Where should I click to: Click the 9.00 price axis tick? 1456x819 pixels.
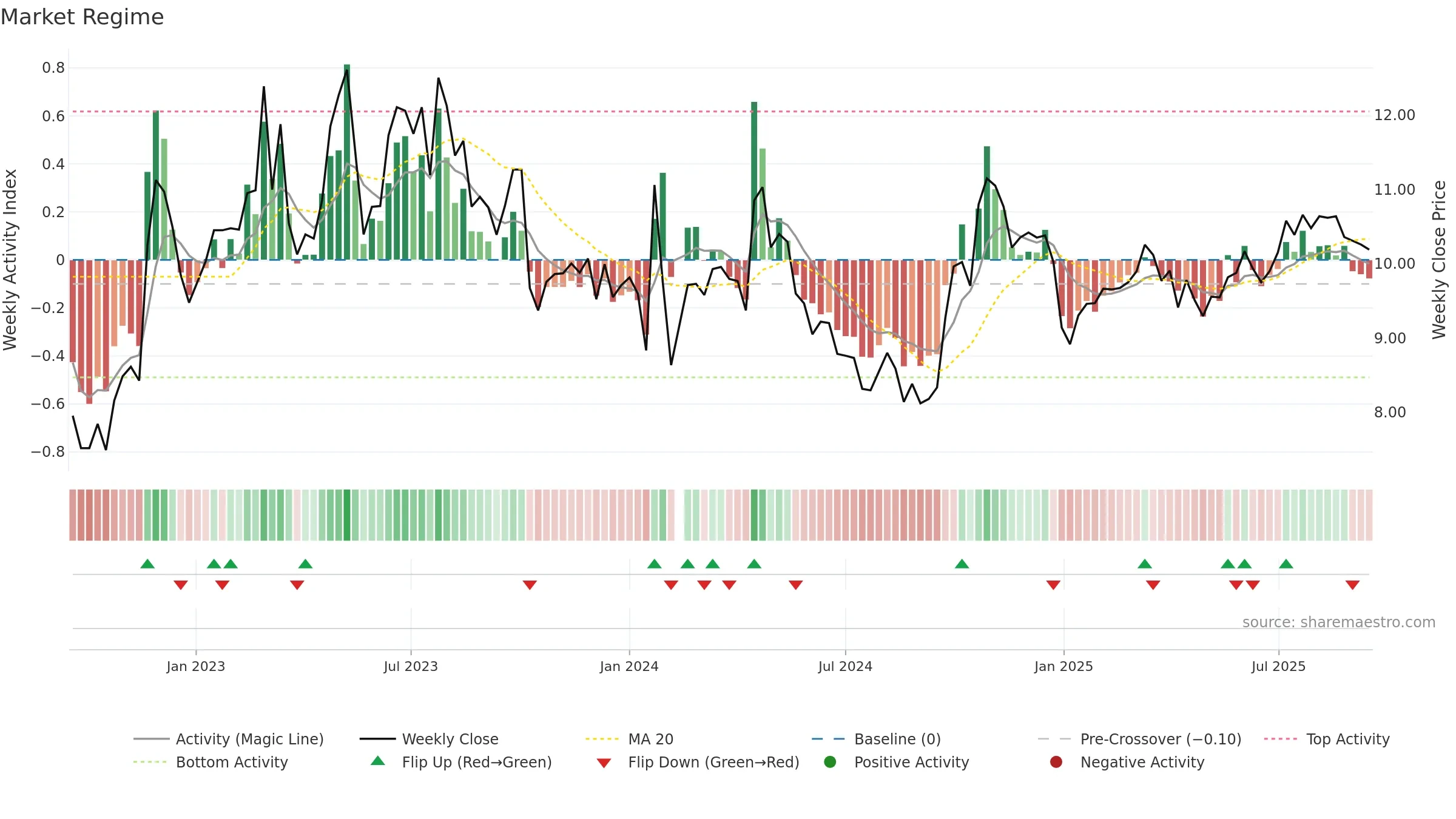(1390, 338)
